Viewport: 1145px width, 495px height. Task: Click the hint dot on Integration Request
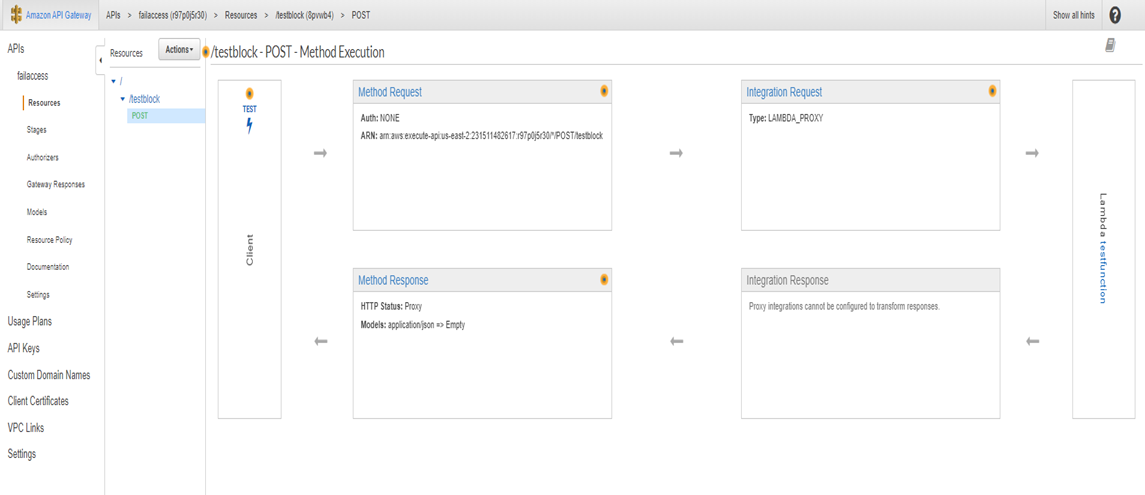(992, 91)
